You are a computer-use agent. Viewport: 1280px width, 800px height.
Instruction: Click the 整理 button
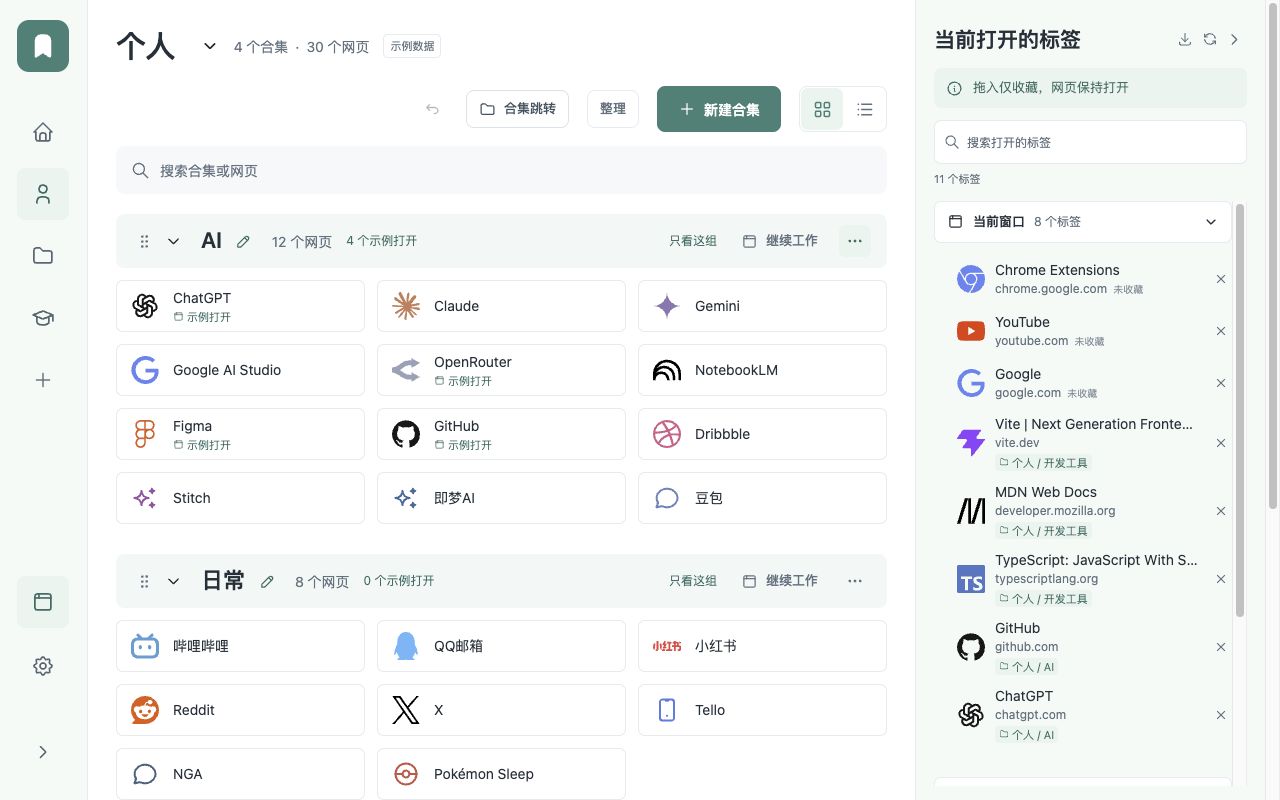(x=613, y=109)
